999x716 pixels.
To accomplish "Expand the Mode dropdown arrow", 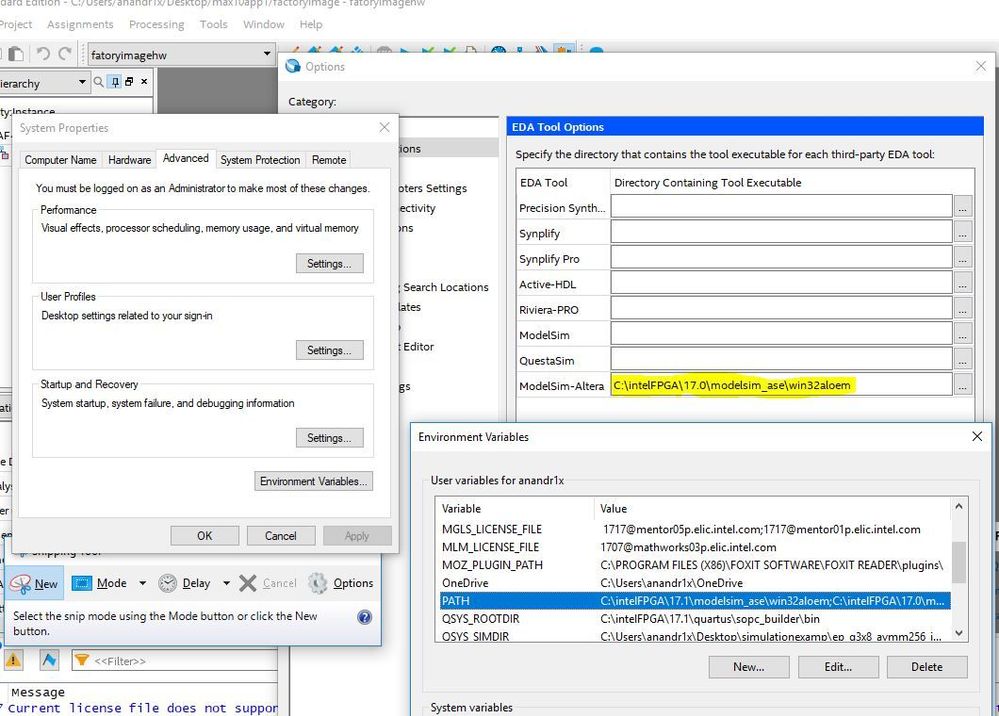I will click(143, 583).
